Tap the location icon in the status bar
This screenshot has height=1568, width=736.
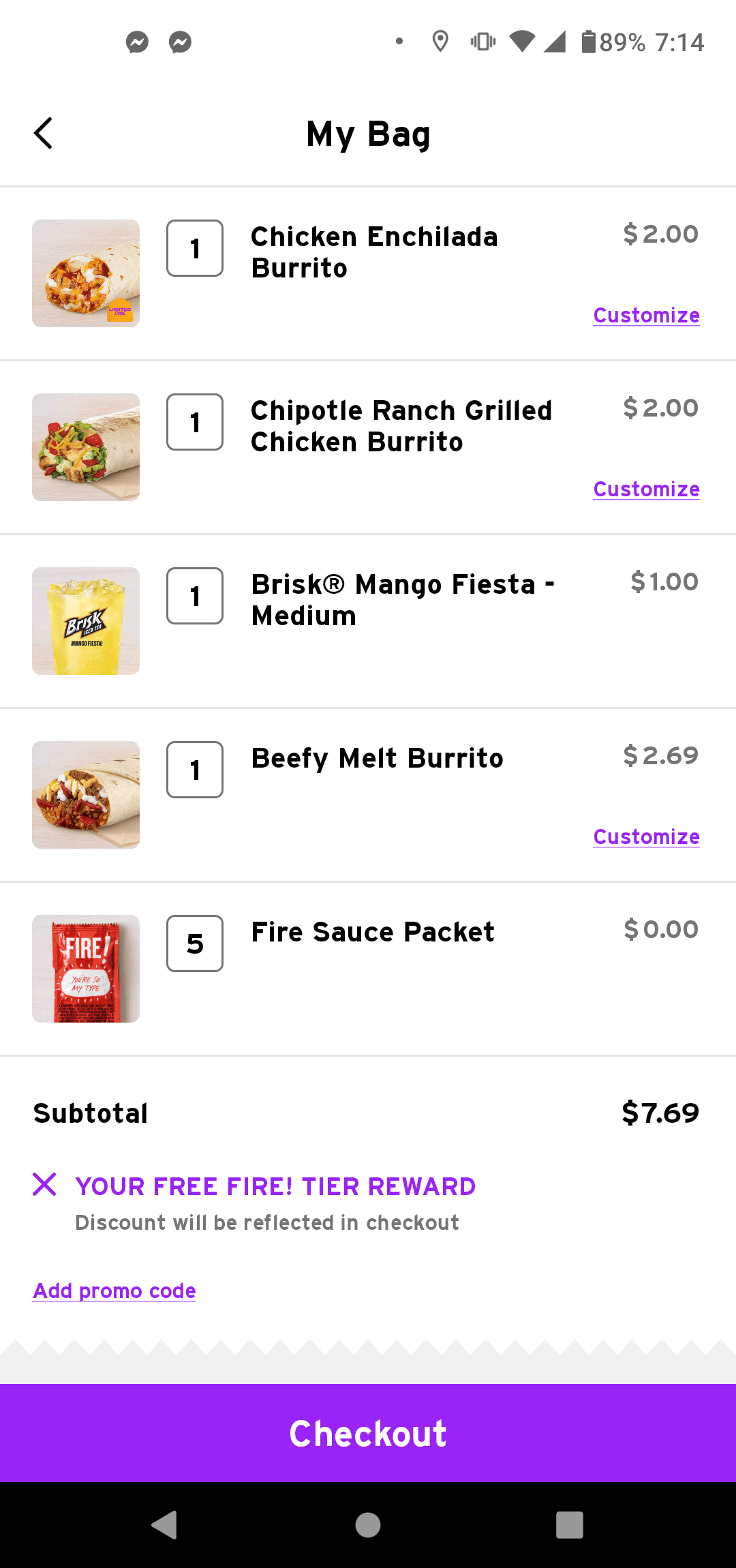pos(440,42)
